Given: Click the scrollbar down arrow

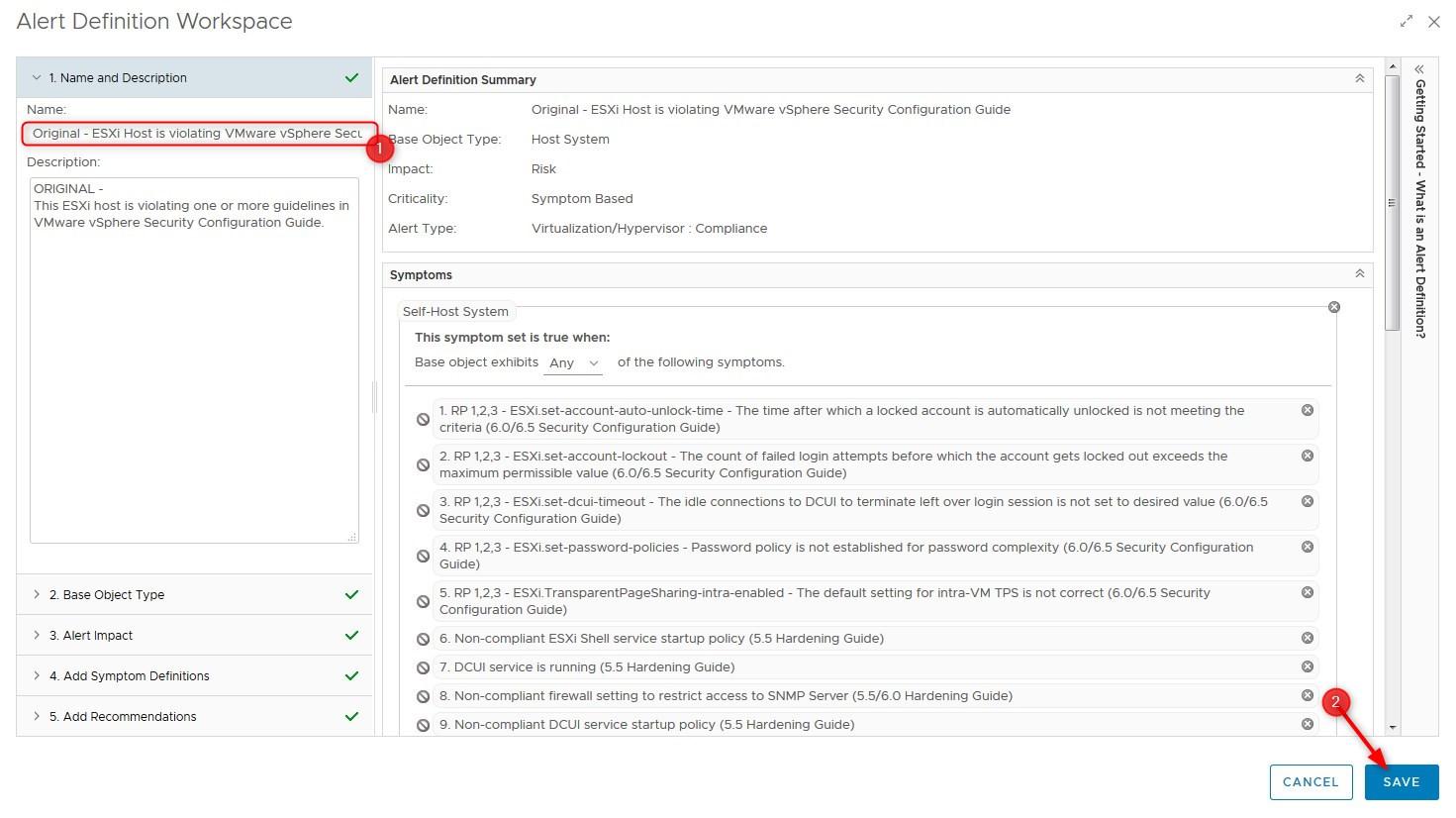Looking at the screenshot, I should [1392, 728].
